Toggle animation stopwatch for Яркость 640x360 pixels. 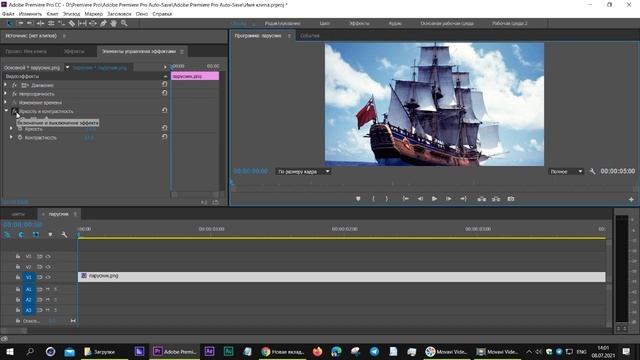[x=20, y=129]
